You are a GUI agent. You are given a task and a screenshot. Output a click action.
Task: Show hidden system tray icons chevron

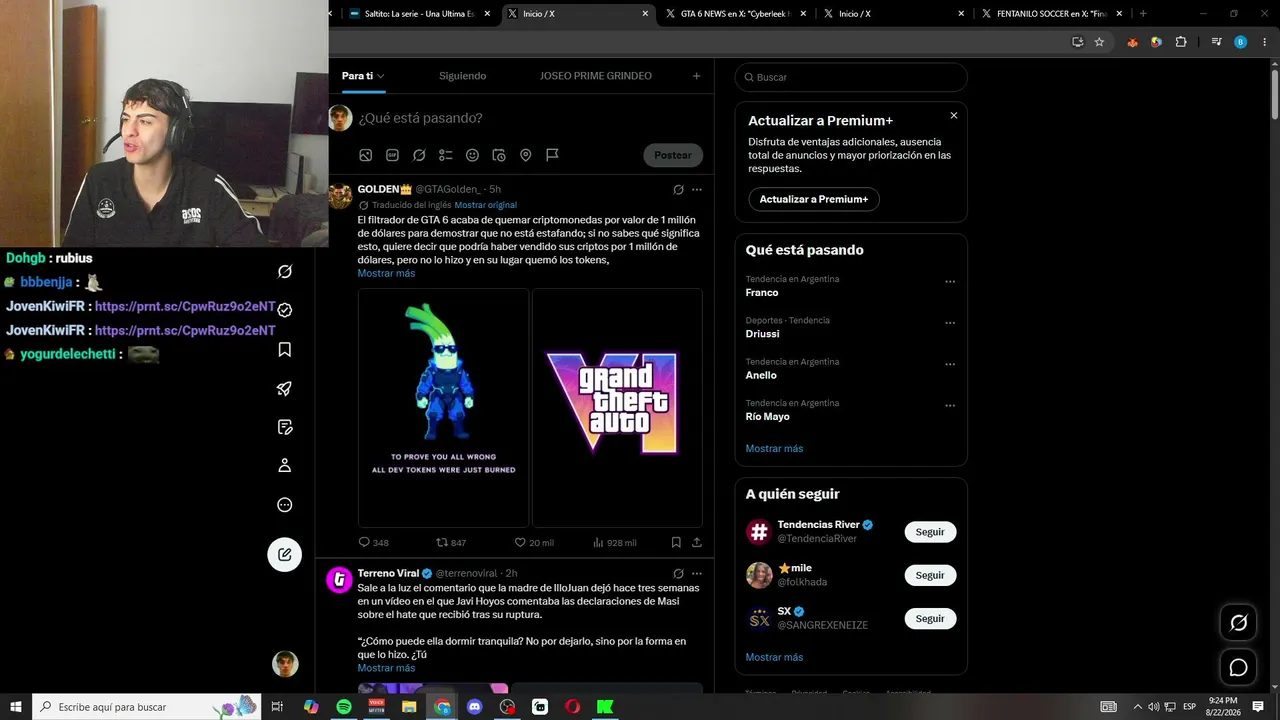1137,707
